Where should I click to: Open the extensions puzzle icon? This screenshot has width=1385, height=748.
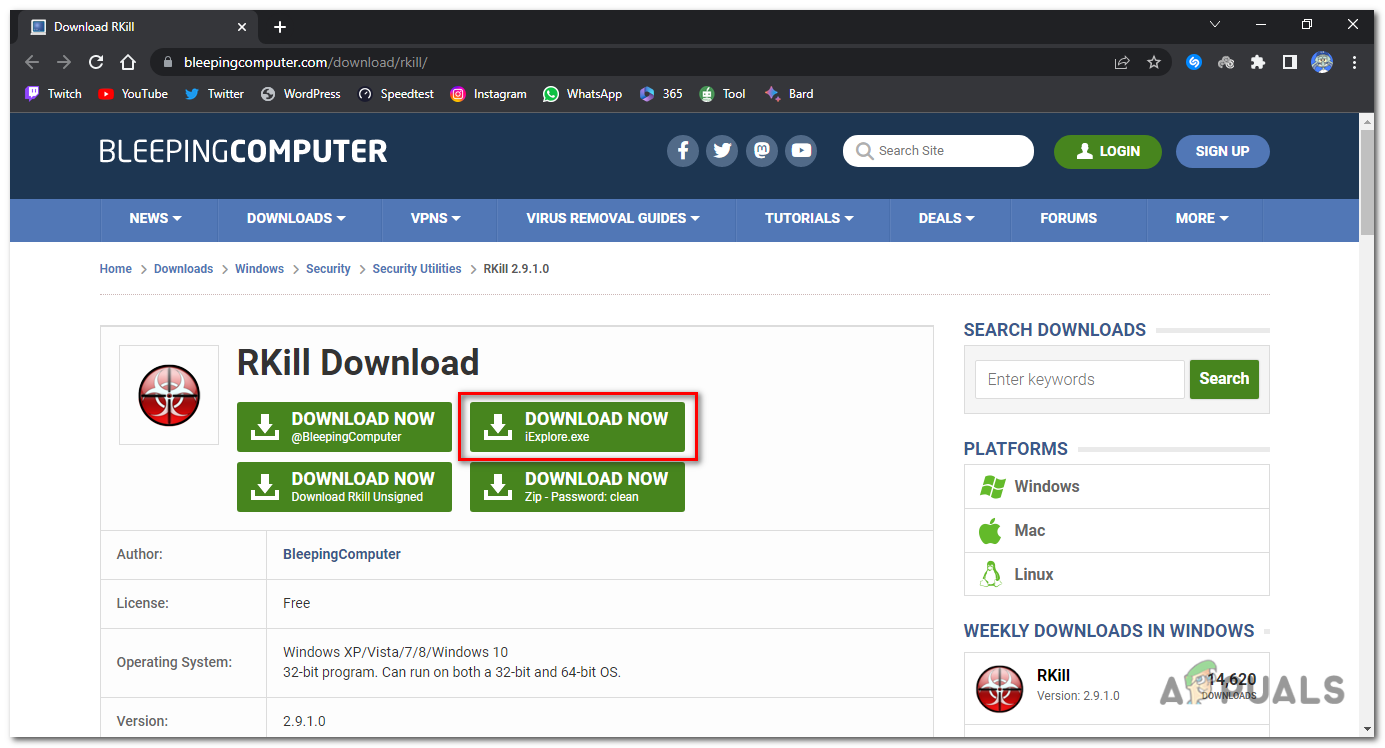point(1257,61)
